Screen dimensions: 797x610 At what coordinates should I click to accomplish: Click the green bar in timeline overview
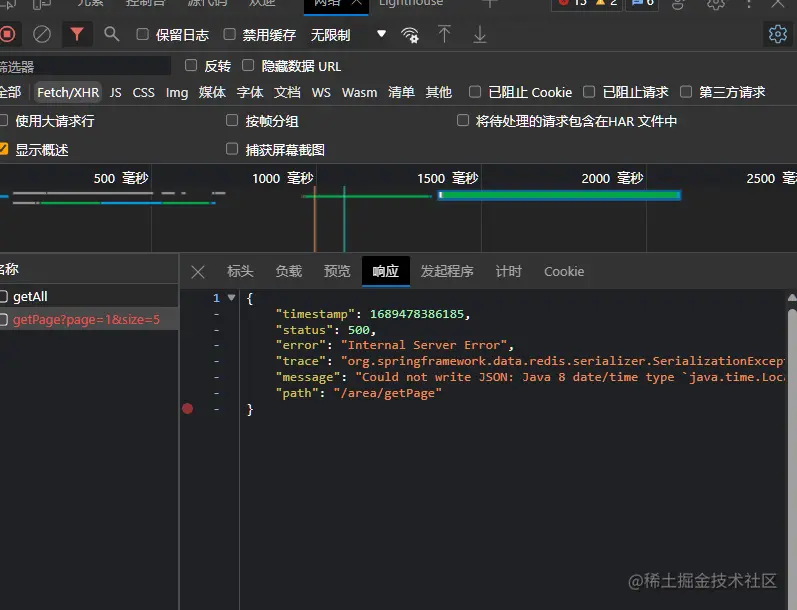point(559,195)
